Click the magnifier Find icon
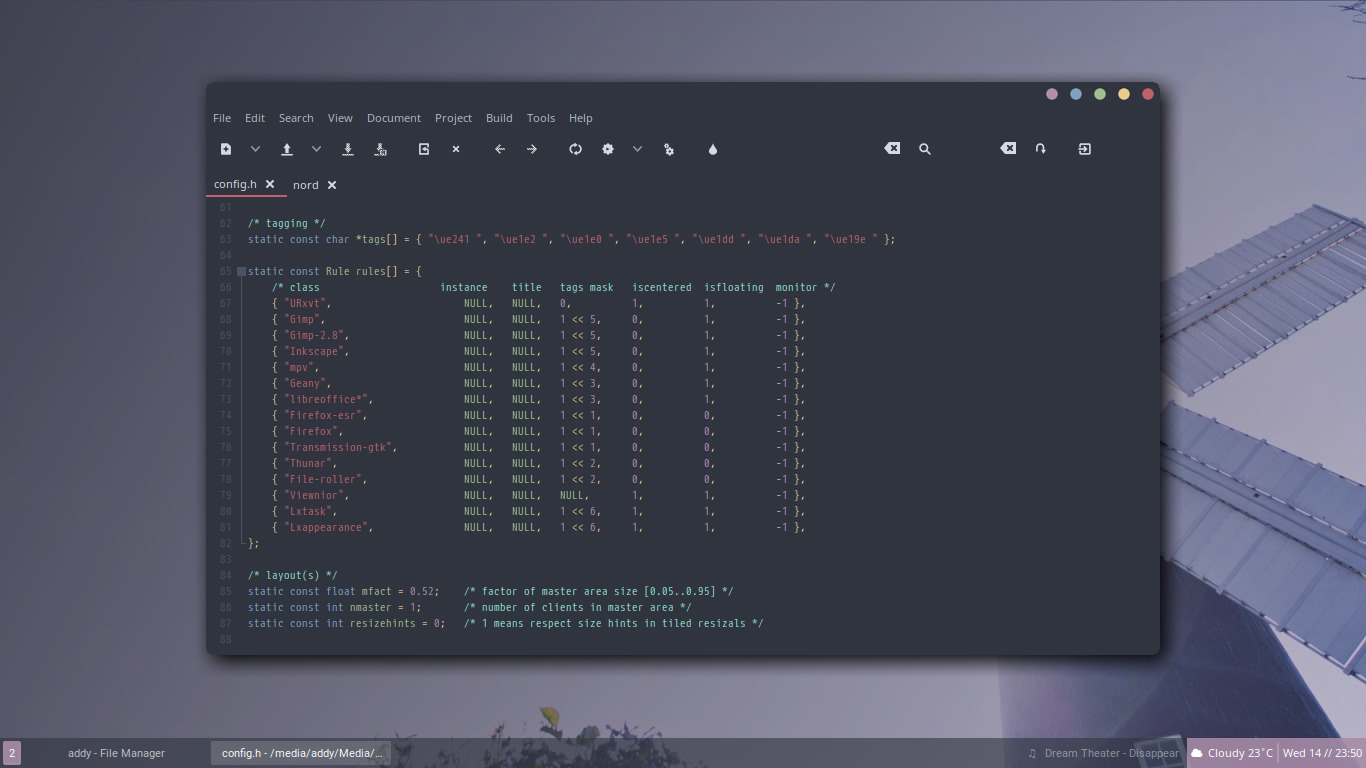Screen dimensions: 1366x768 925,149
